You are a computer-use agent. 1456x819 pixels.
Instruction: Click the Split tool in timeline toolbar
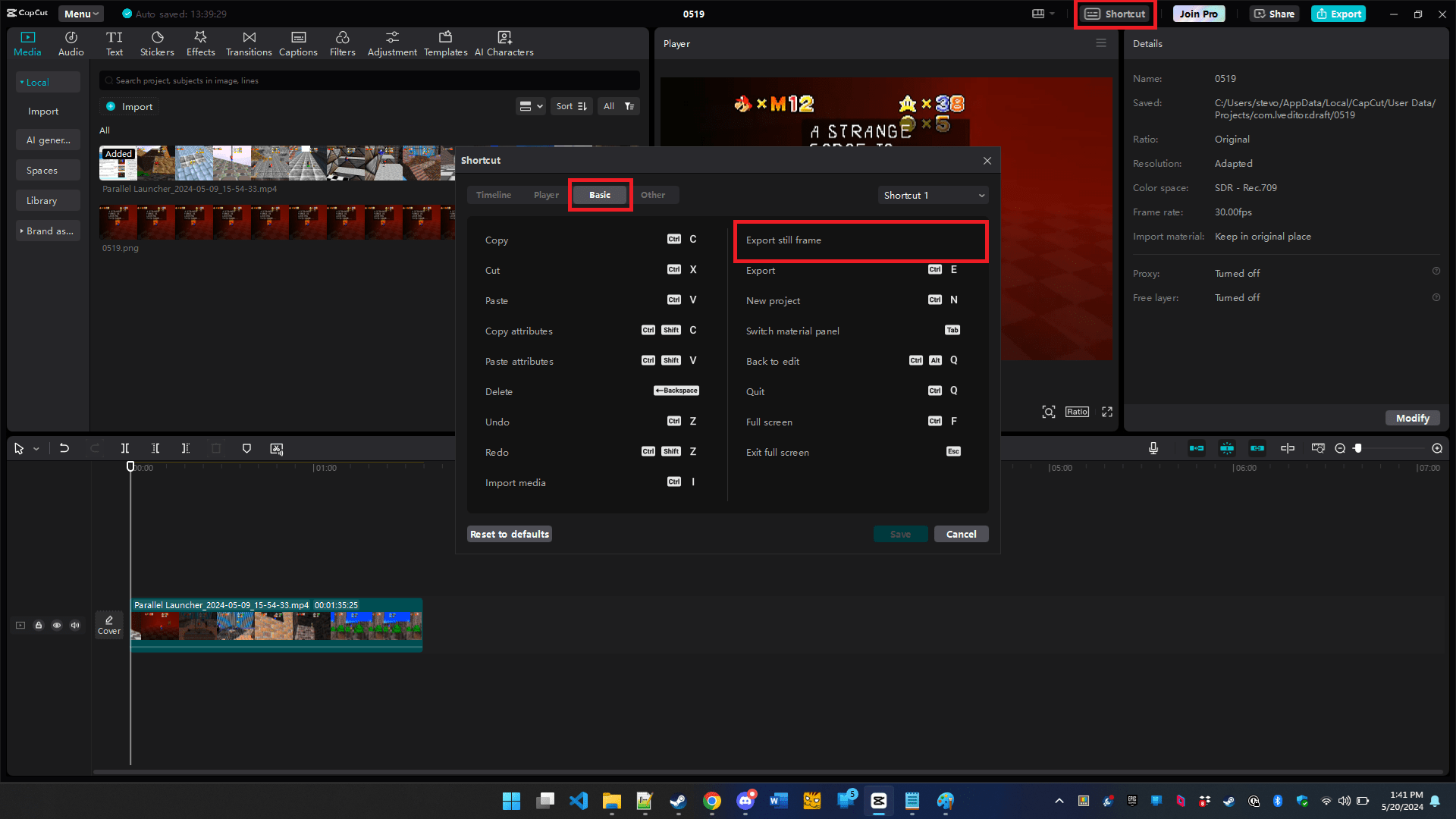point(125,448)
